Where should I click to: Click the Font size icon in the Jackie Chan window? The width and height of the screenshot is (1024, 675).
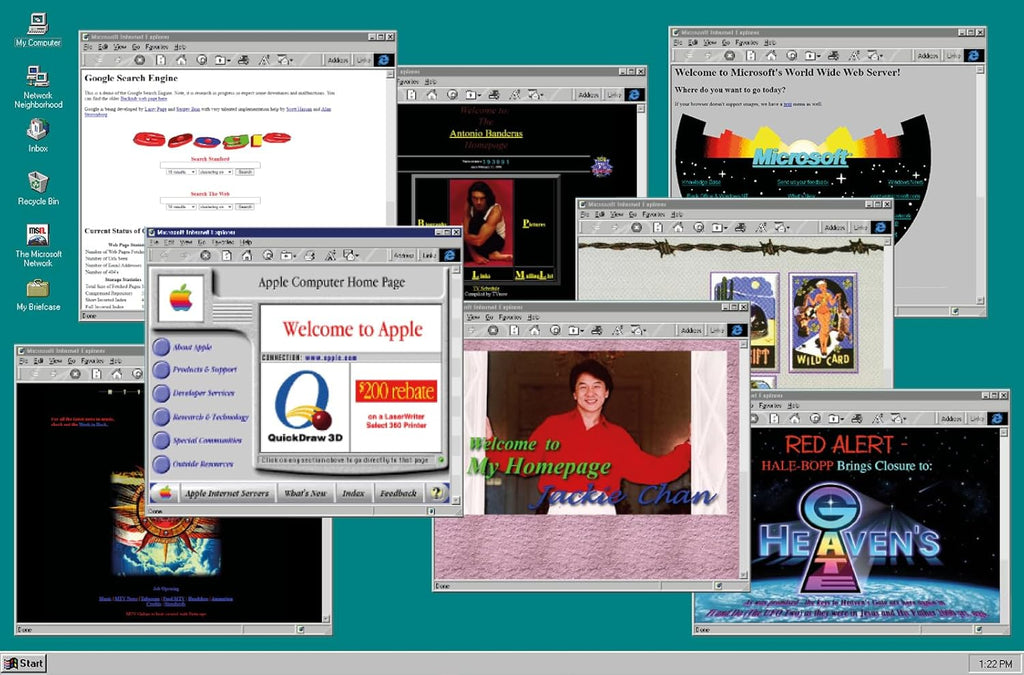[618, 330]
